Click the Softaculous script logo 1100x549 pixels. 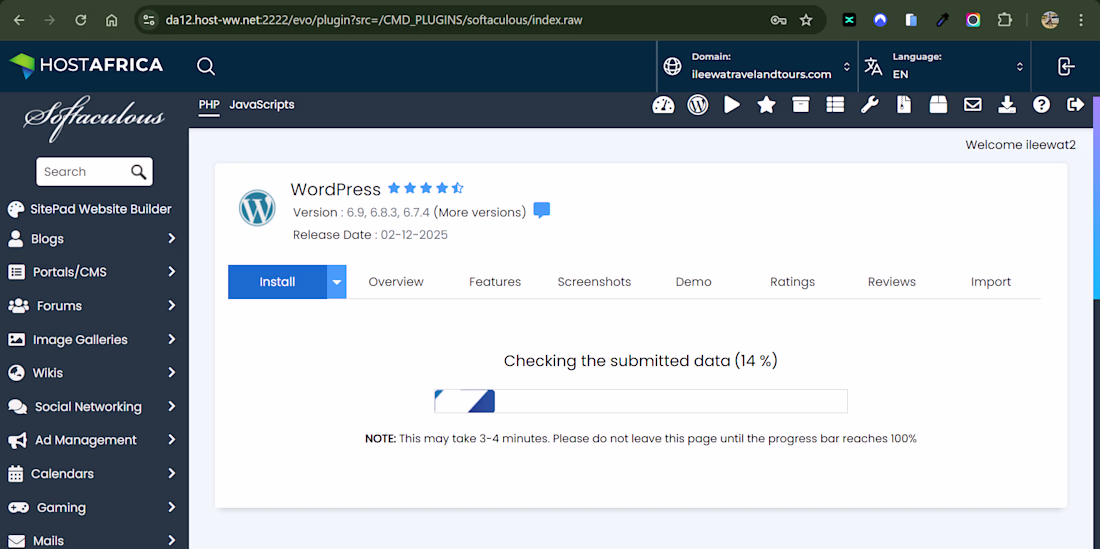point(94,118)
